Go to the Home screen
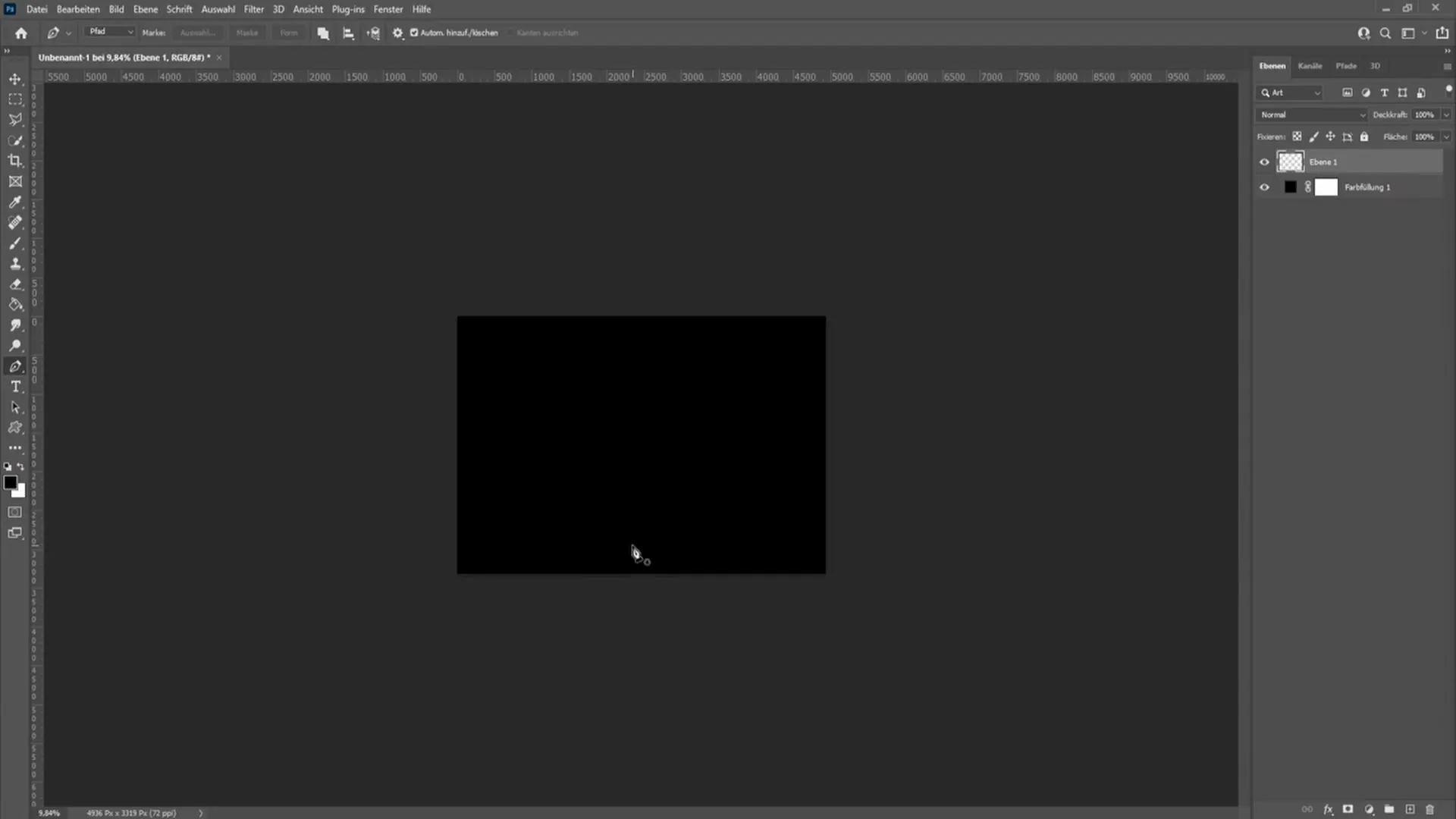The image size is (1456, 819). click(x=21, y=33)
